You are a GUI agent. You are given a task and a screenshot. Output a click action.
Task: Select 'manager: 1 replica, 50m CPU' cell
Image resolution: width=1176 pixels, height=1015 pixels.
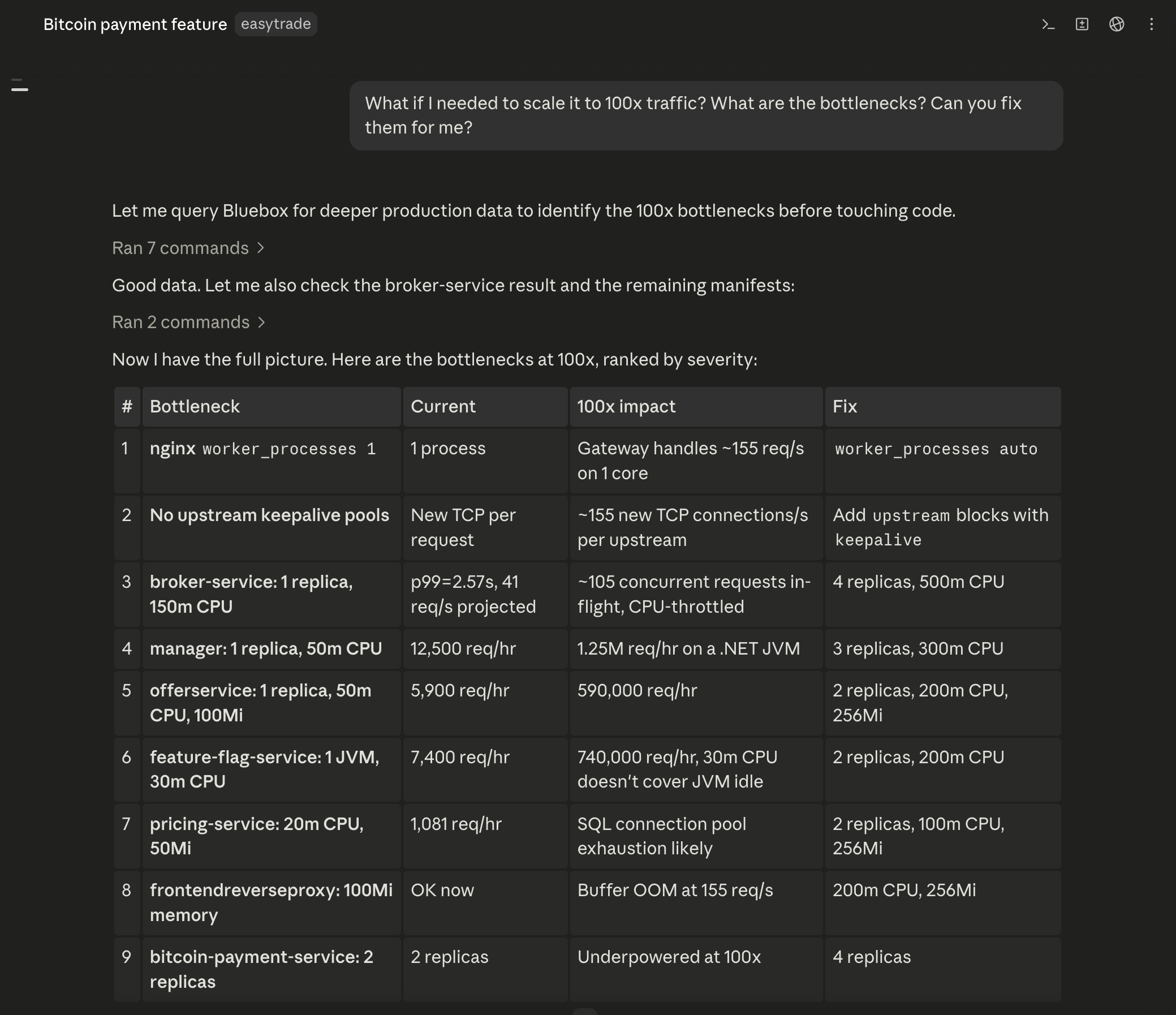[x=272, y=649]
